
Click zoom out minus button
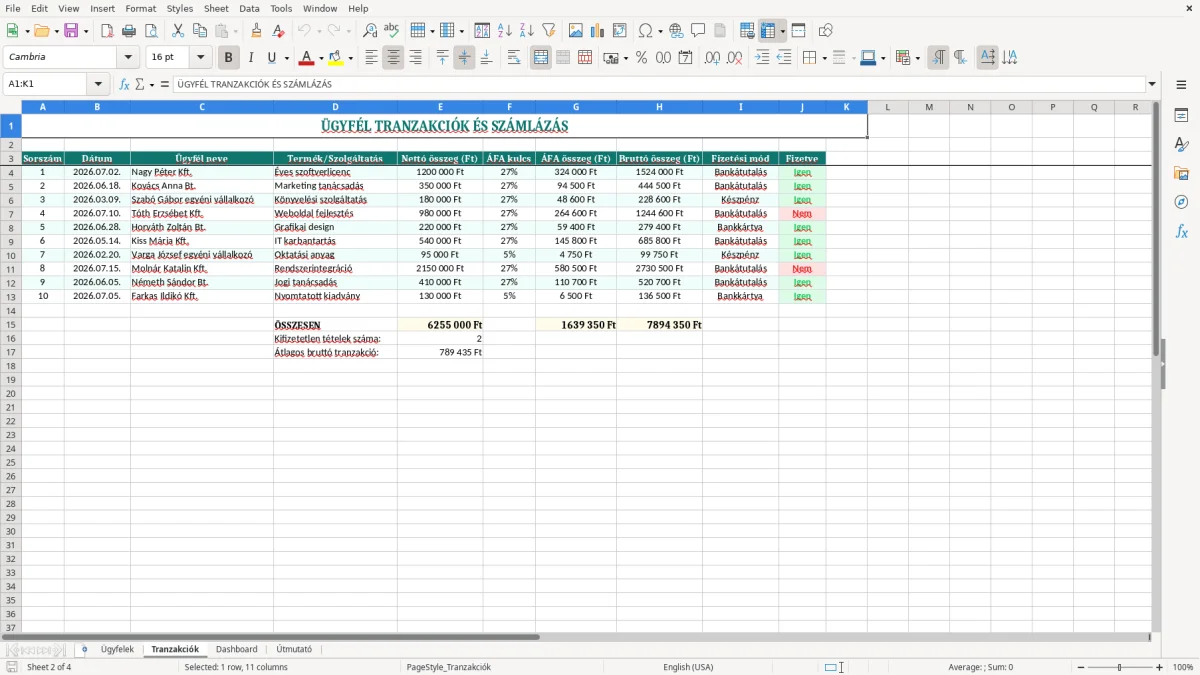[1081, 667]
